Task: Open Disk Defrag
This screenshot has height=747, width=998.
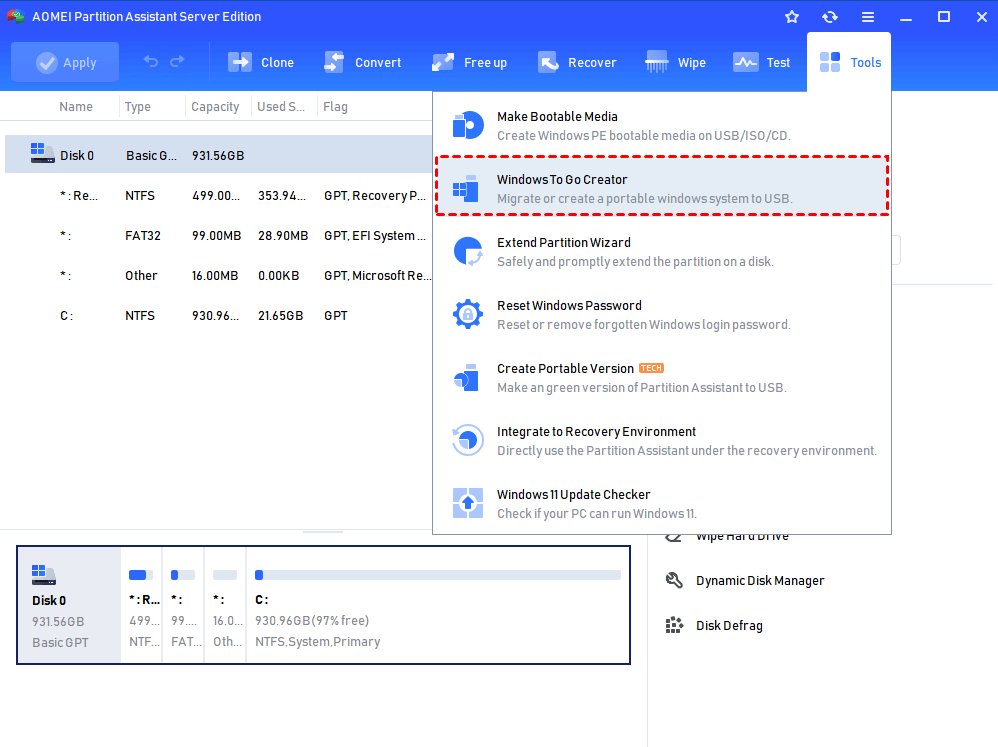Action: 714,625
